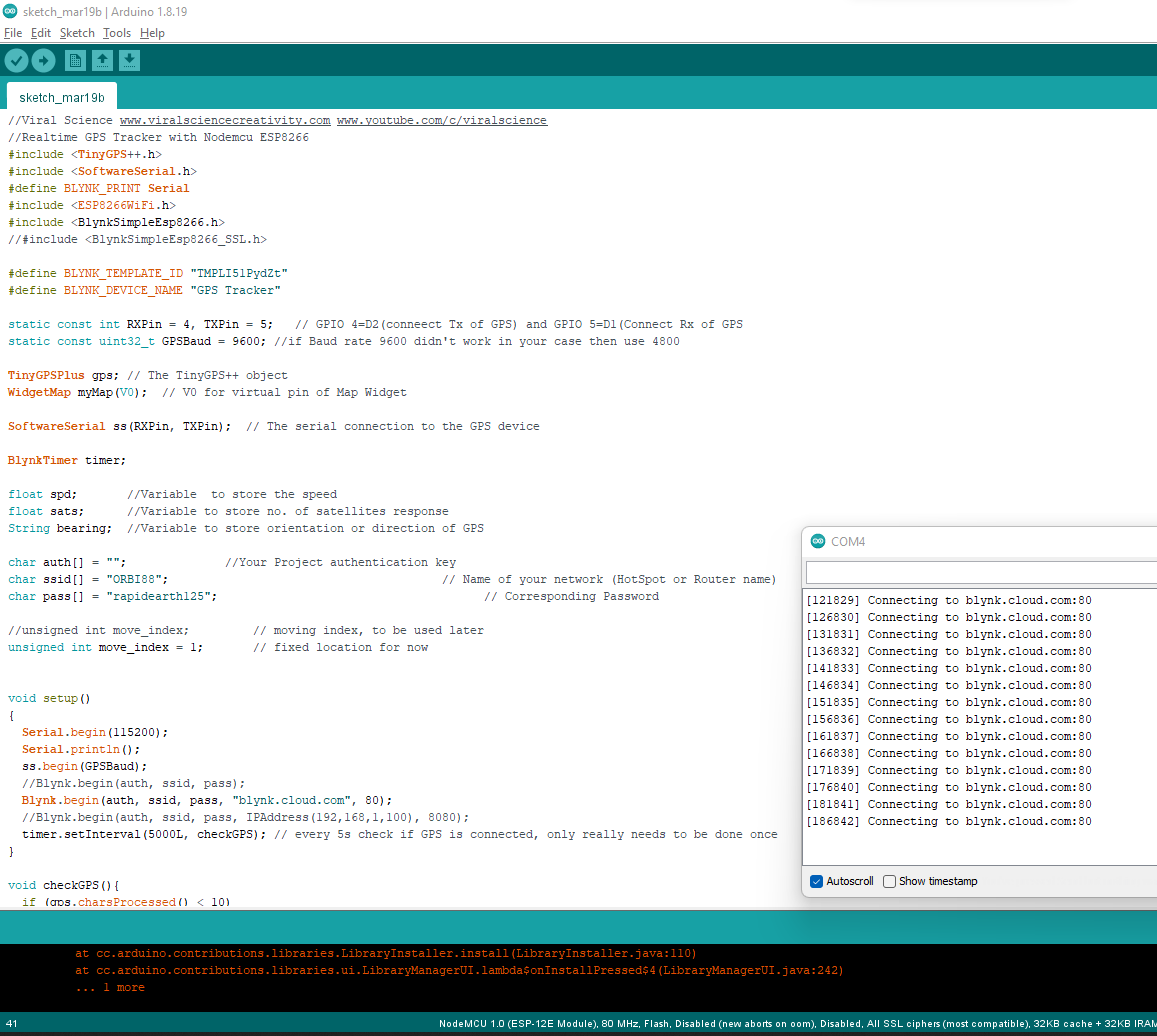Open a sketch with the Open icon
Screen dimensions: 1157x1036
pyautogui.click(x=103, y=61)
